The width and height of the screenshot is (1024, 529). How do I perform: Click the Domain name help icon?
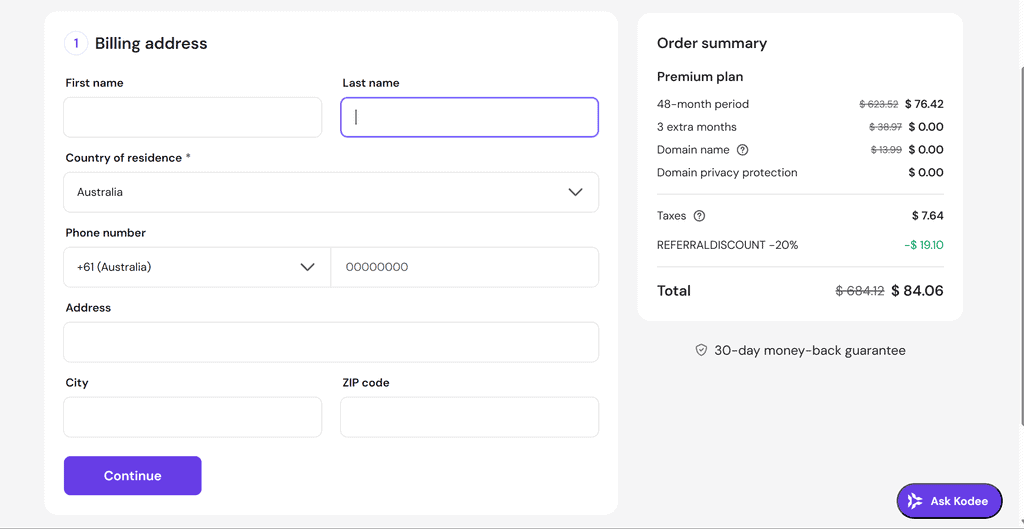(x=742, y=150)
